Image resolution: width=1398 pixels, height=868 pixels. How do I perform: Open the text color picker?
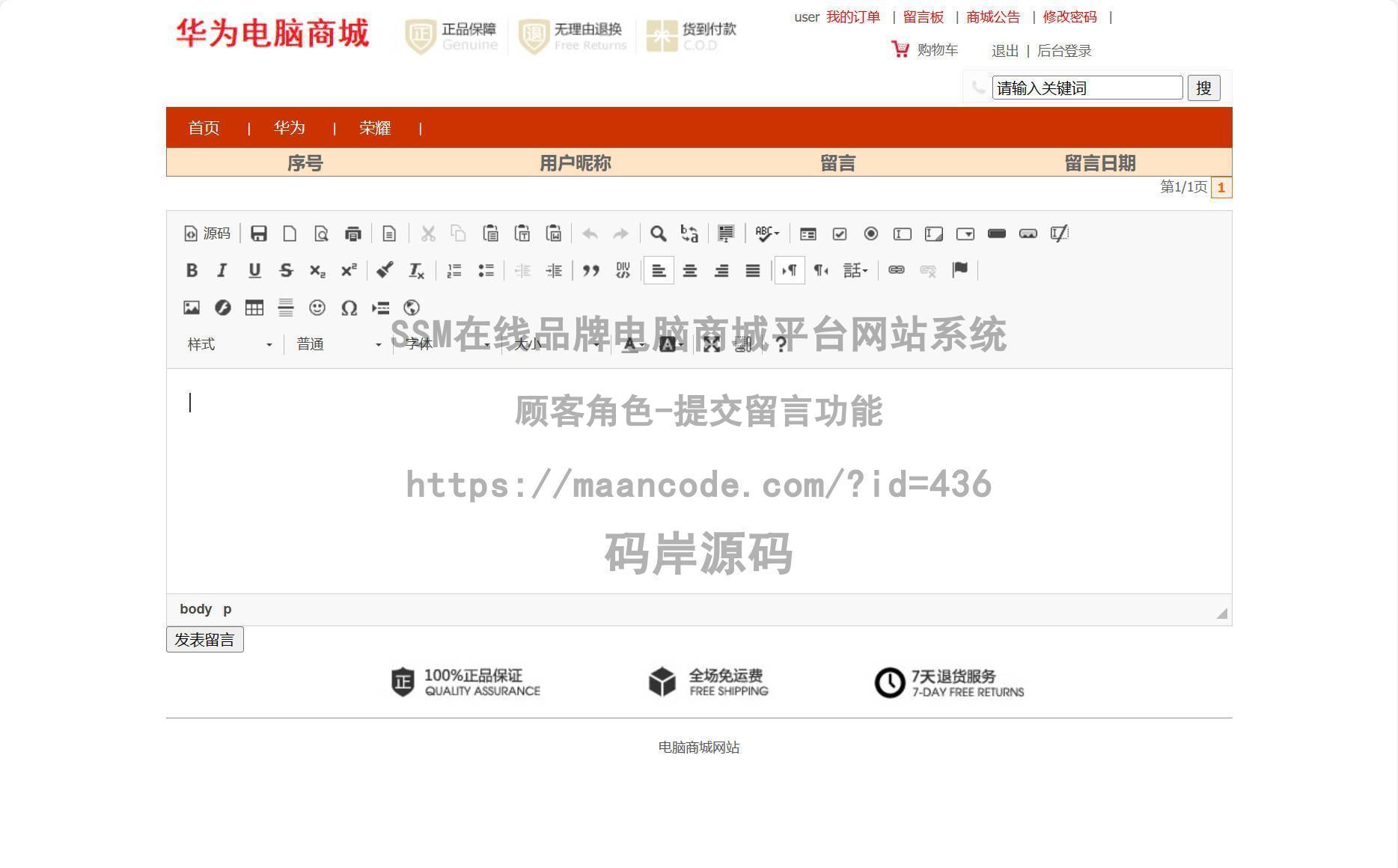[633, 344]
